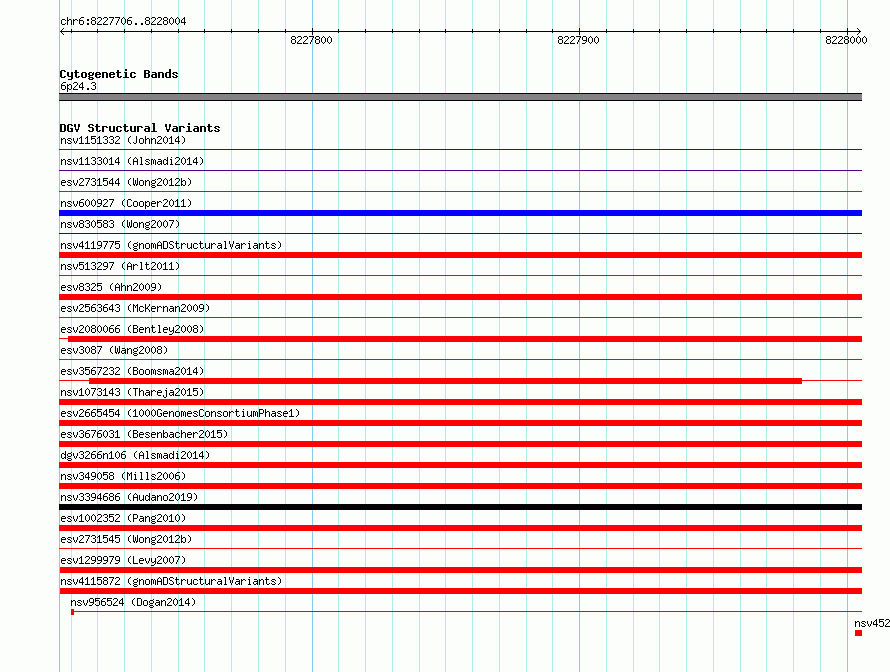Click the gray 6p24.3 cytogenetic band bar
This screenshot has height=672, width=890.
pos(460,97)
